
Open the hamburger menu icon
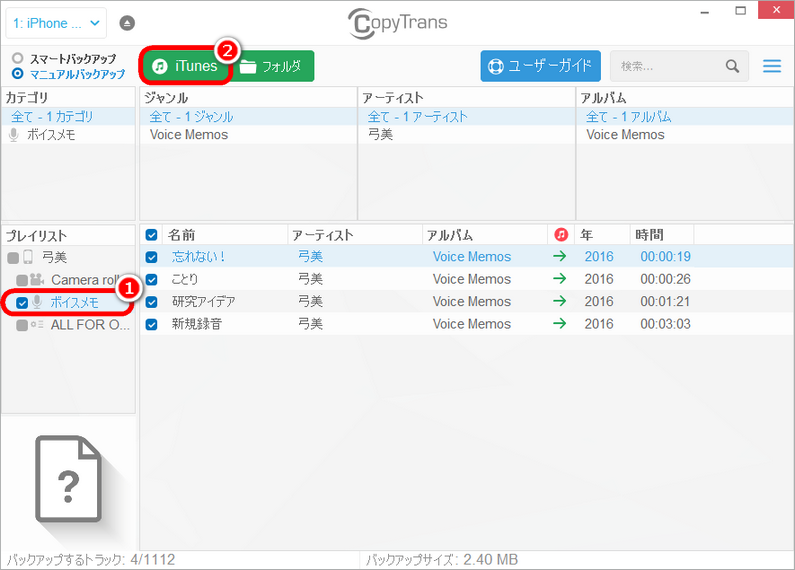coord(772,66)
